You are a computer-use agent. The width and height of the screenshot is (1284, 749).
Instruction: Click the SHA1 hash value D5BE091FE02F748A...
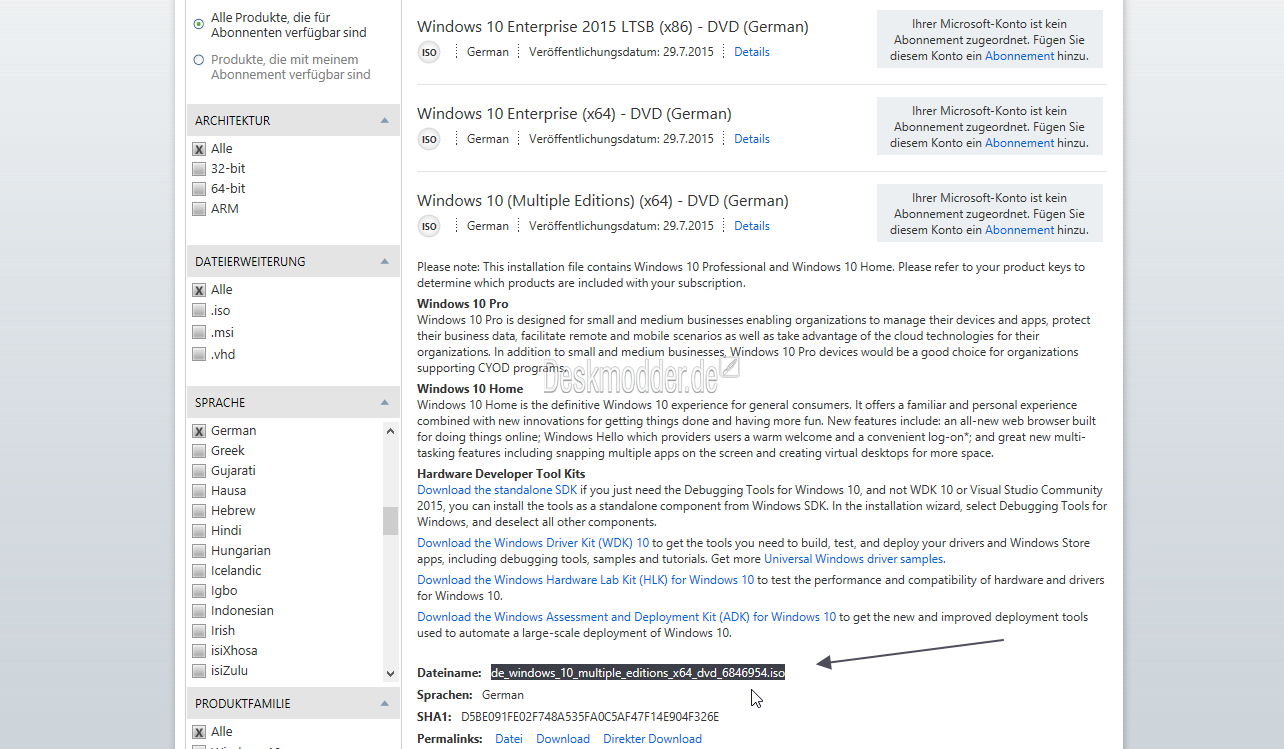(590, 717)
